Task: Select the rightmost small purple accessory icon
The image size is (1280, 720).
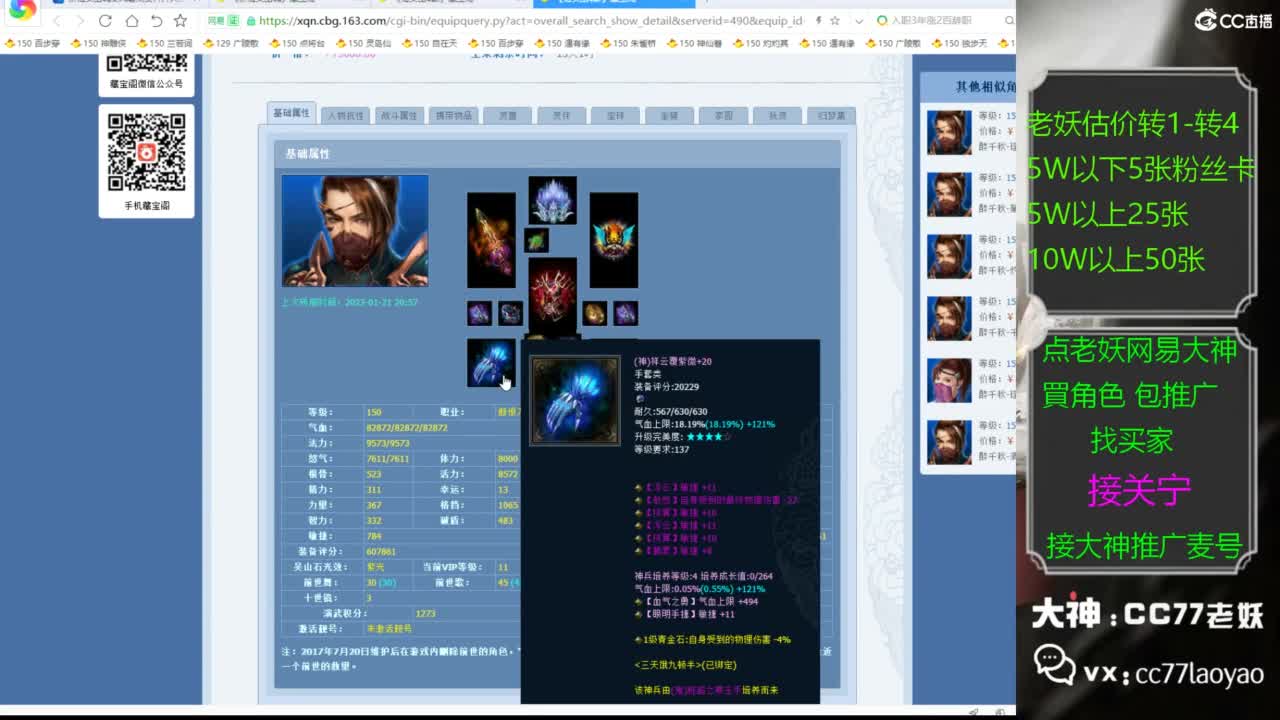Action: pos(626,313)
